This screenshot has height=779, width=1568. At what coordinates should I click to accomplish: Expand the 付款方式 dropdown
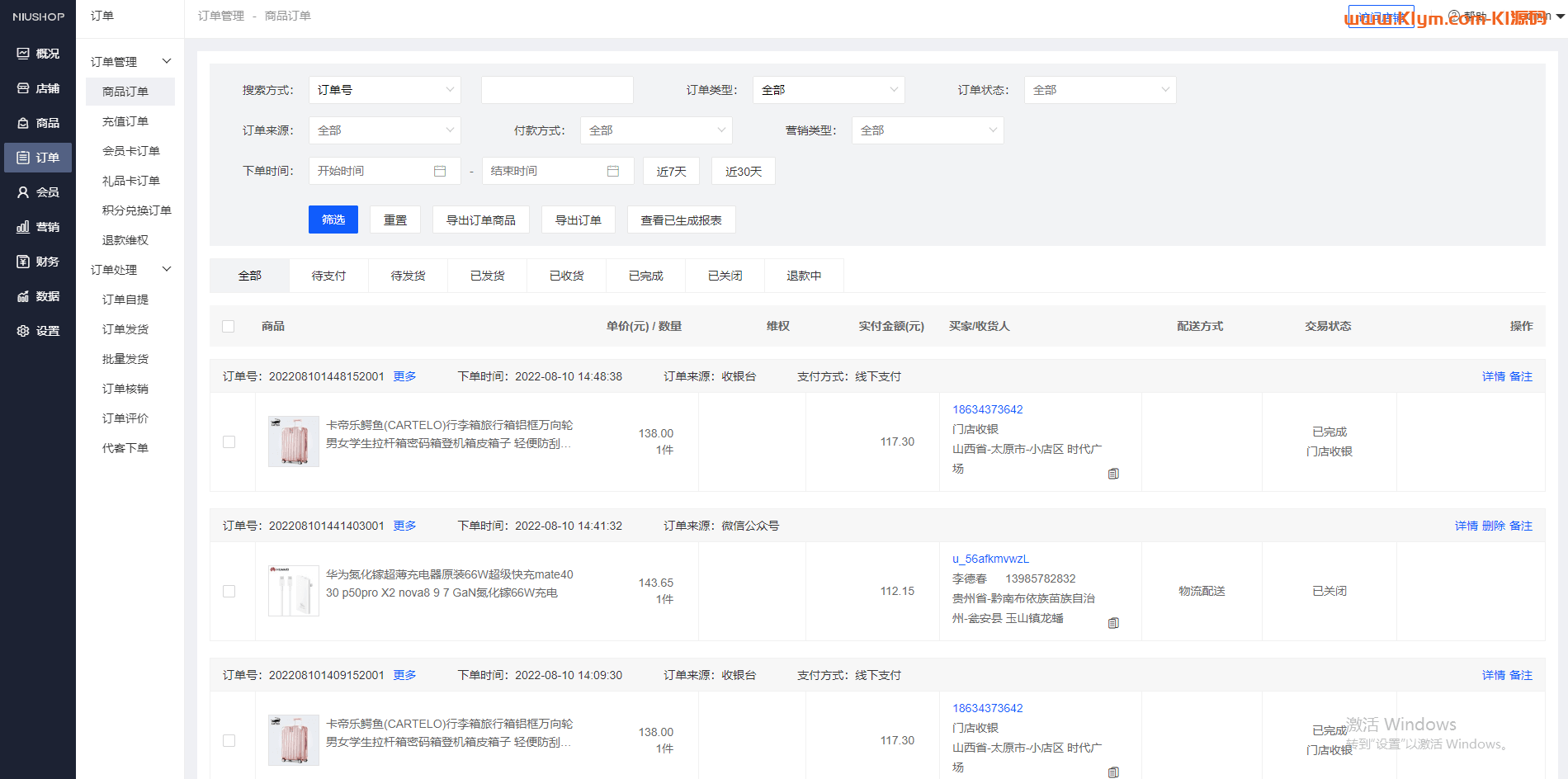(655, 130)
